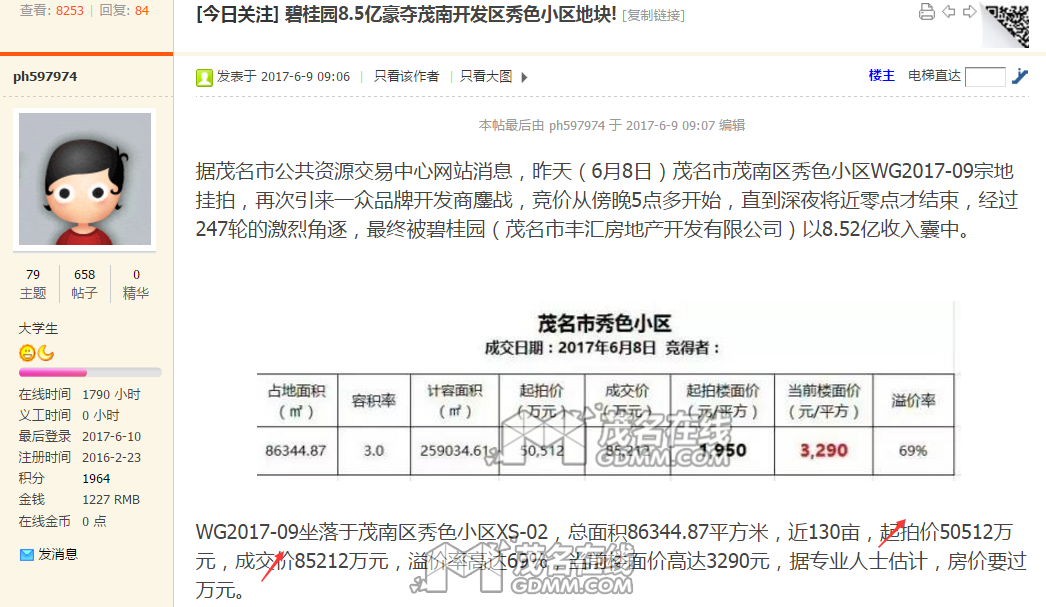This screenshot has width=1046, height=607.
Task: Click the elevator jump go icon
Action: click(x=1019, y=76)
